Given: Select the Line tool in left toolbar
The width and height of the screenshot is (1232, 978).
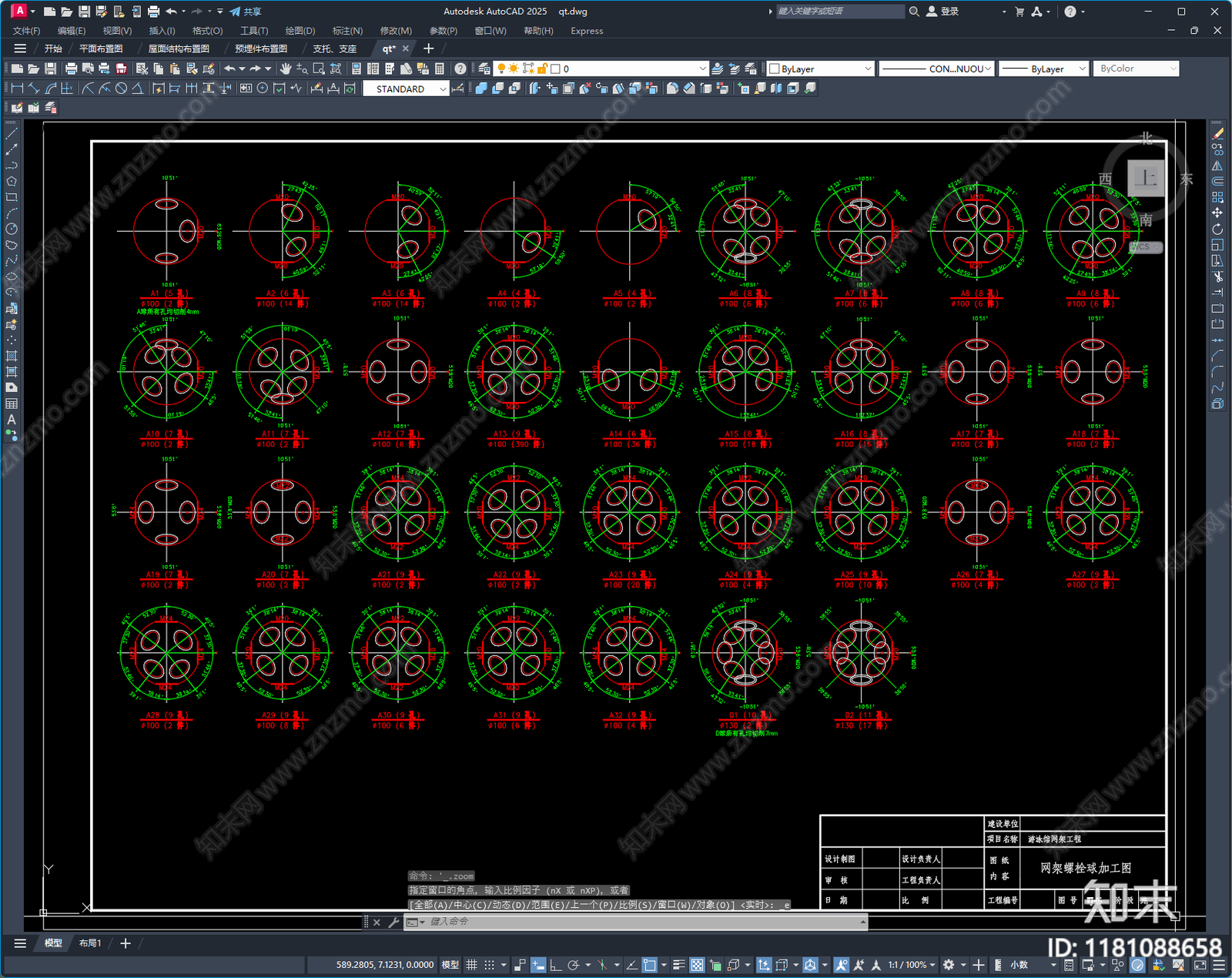Looking at the screenshot, I should pos(12,134).
